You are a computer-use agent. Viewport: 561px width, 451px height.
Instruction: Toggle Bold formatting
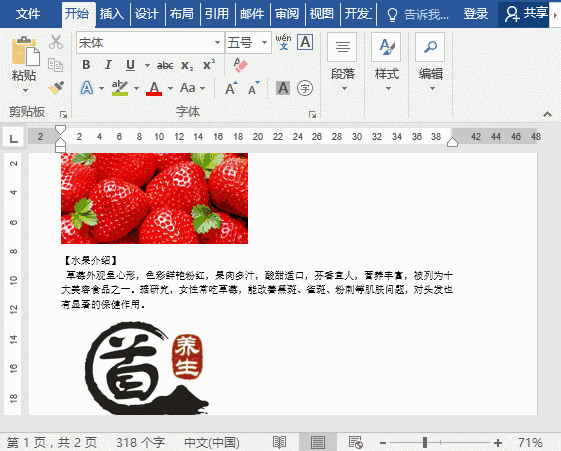[x=86, y=65]
